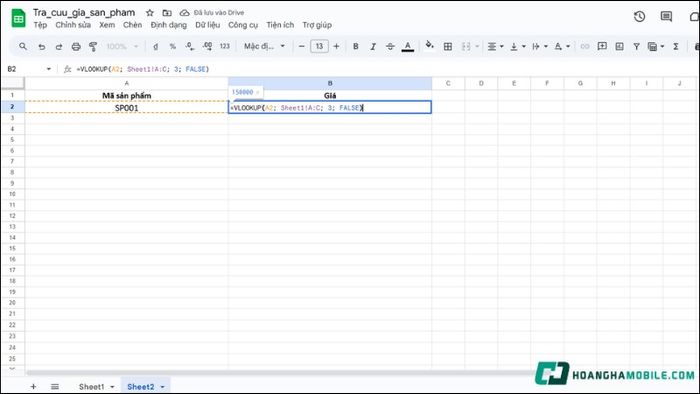
Task: Click cell containing Mã sản phẩm
Action: coord(126,95)
